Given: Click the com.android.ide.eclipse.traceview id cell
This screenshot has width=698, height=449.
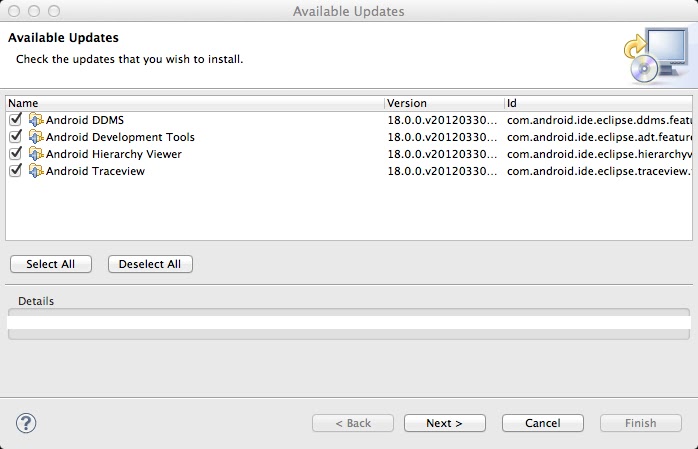Looking at the screenshot, I should point(599,171).
